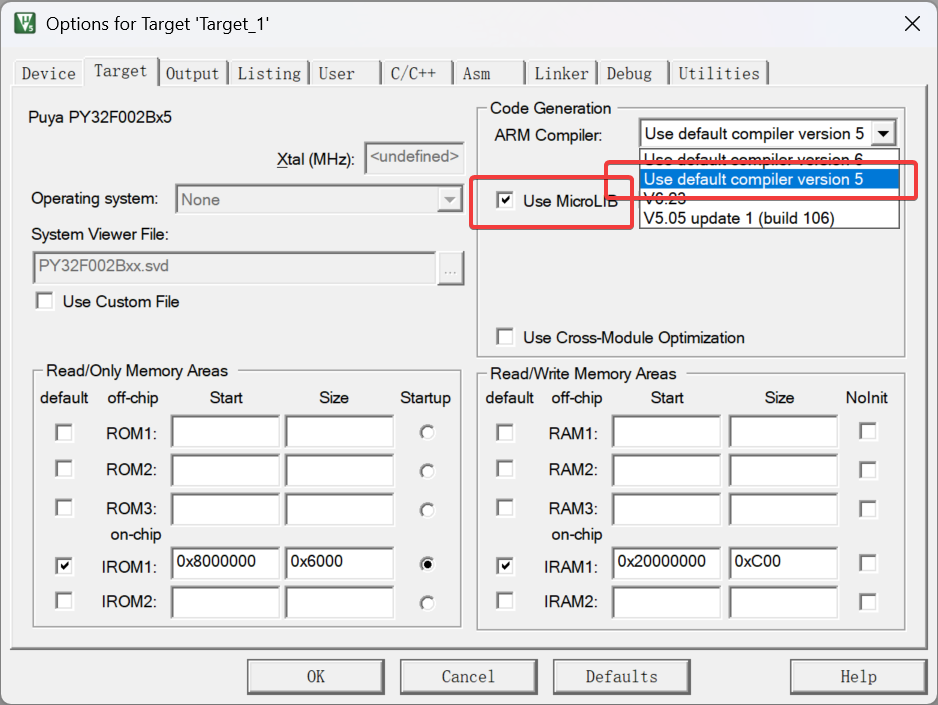This screenshot has height=705, width=938.
Task: Switch to the Device tab
Action: coord(48,74)
